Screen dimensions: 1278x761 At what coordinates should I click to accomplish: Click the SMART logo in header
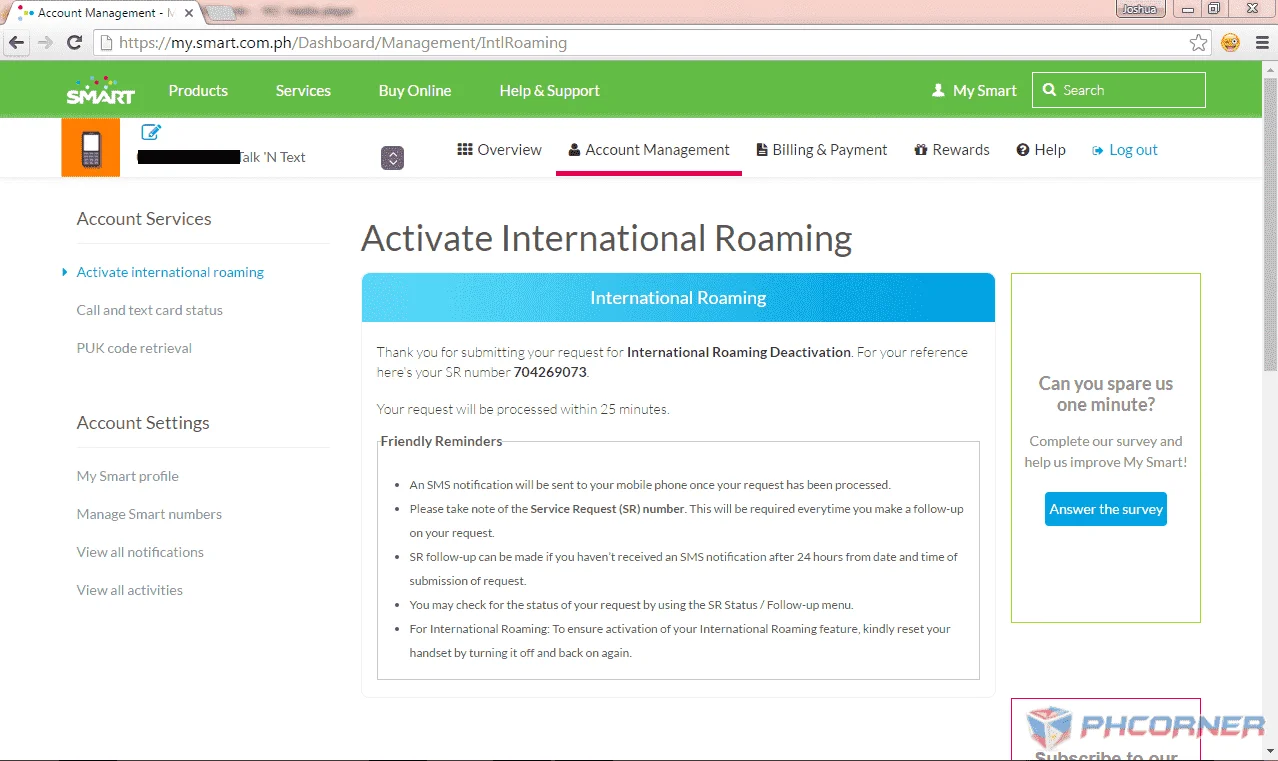point(100,90)
